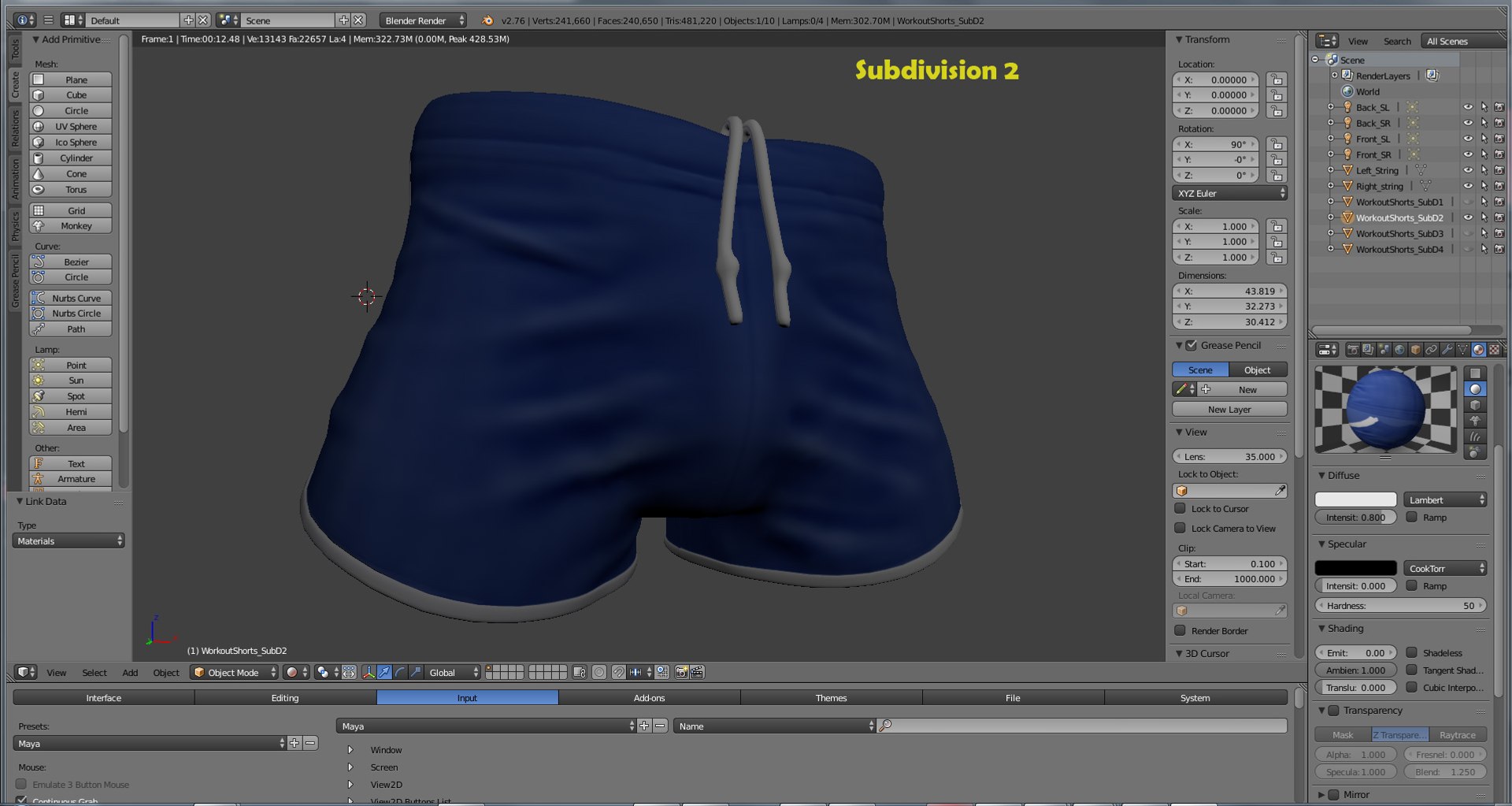Enable Lock Camera to View checkbox
The image size is (1512, 806).
(1180, 528)
